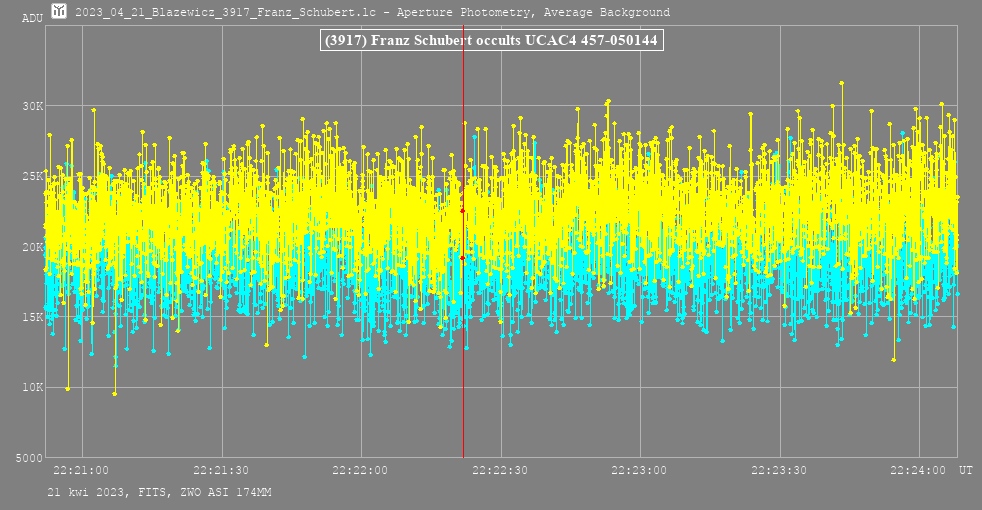
Task: Click the 5000 ADU axis label
Action: coord(29,458)
